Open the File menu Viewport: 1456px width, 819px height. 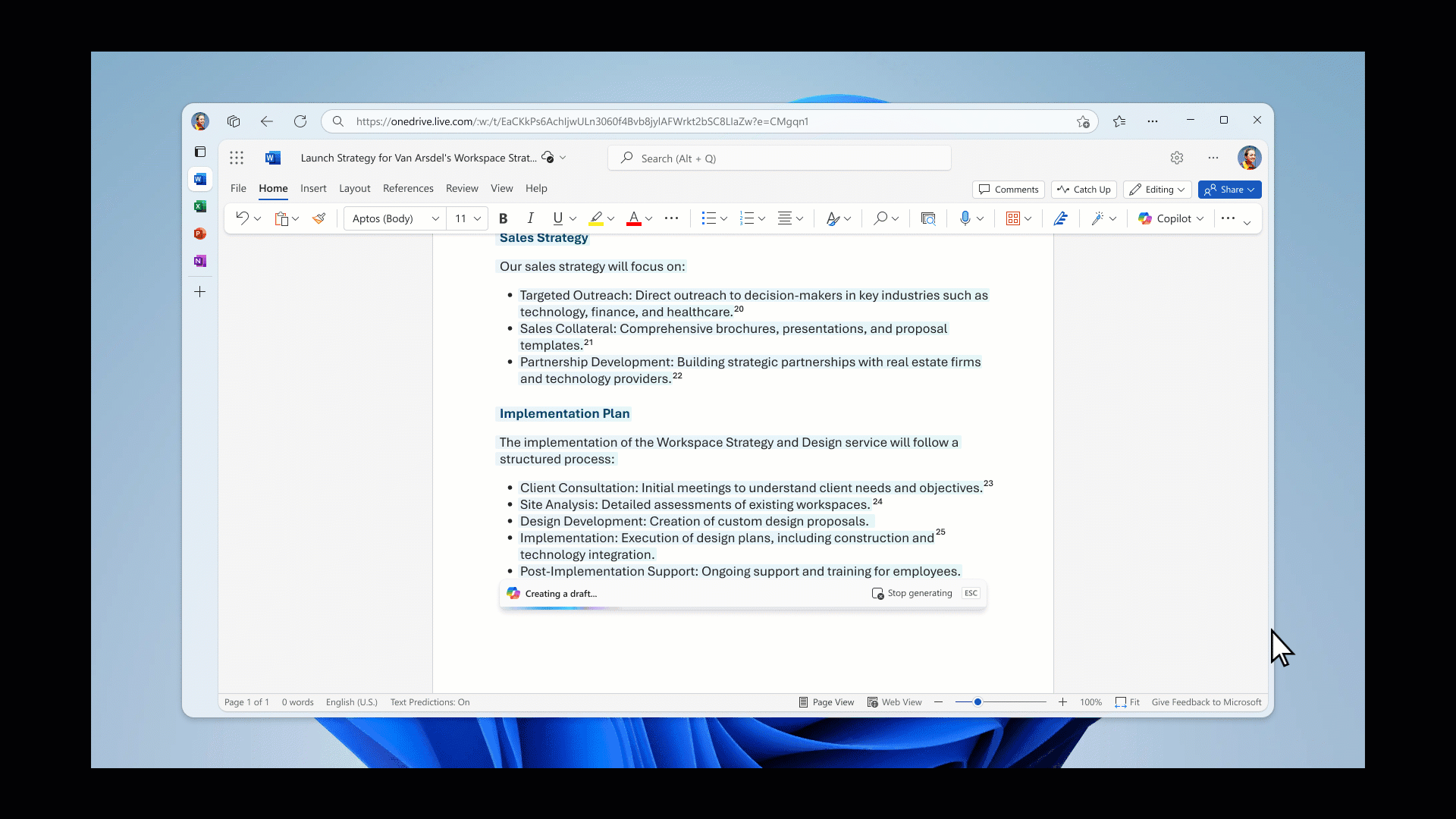(x=238, y=188)
